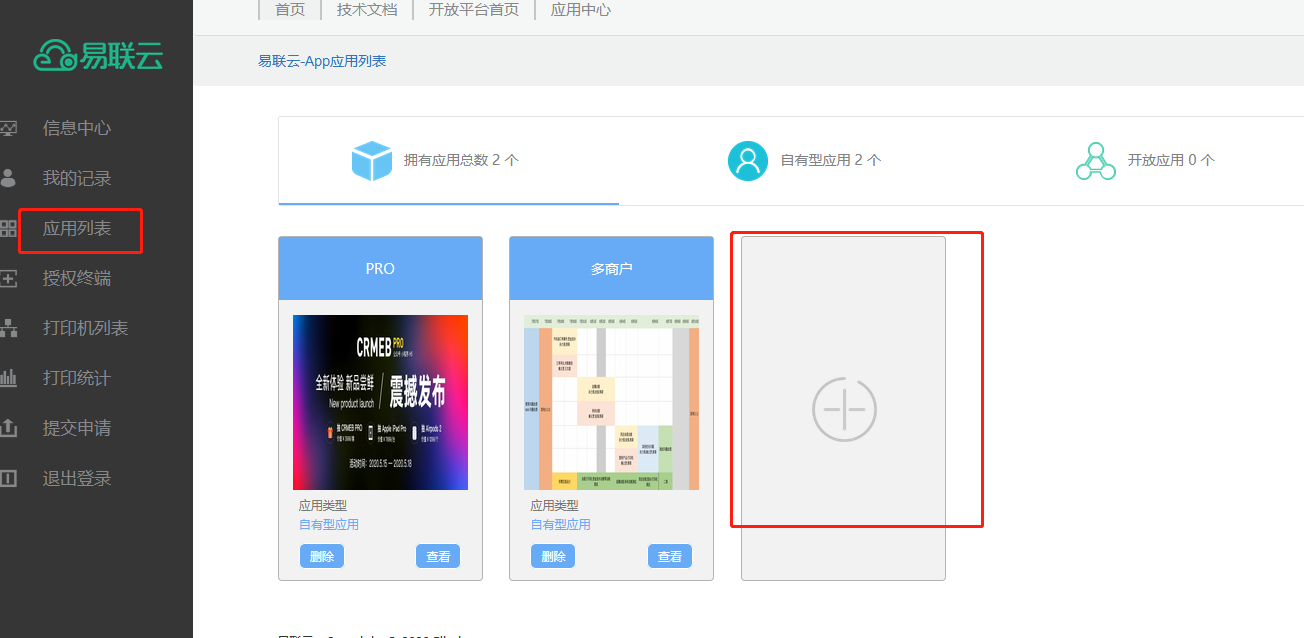Click the CRMEB PRO banner thumbnail
This screenshot has width=1304, height=638.
(x=380, y=402)
